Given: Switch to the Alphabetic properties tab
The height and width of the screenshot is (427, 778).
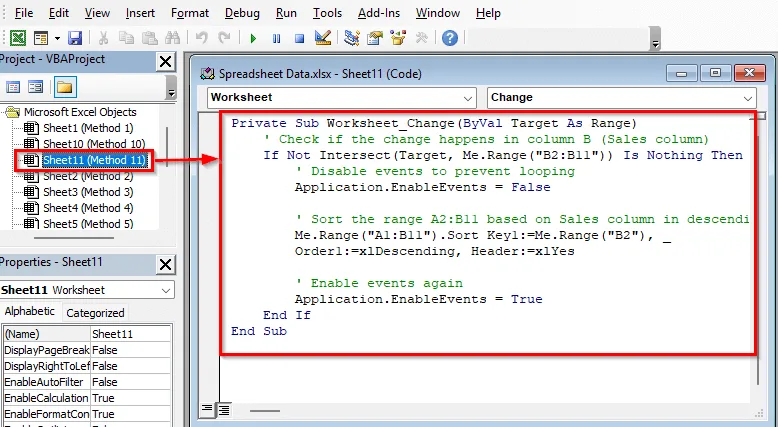Looking at the screenshot, I should (x=30, y=311).
